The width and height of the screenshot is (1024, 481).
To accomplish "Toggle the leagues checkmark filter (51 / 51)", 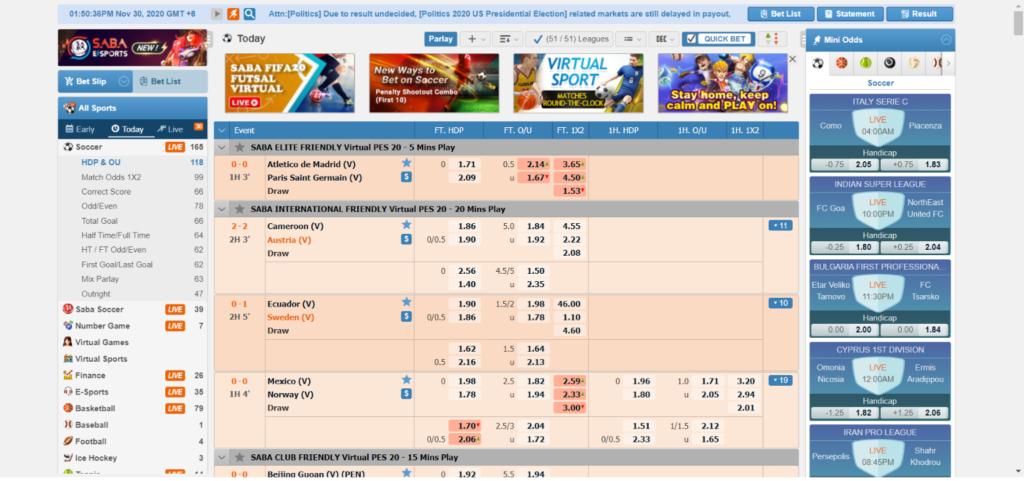I will (x=569, y=39).
